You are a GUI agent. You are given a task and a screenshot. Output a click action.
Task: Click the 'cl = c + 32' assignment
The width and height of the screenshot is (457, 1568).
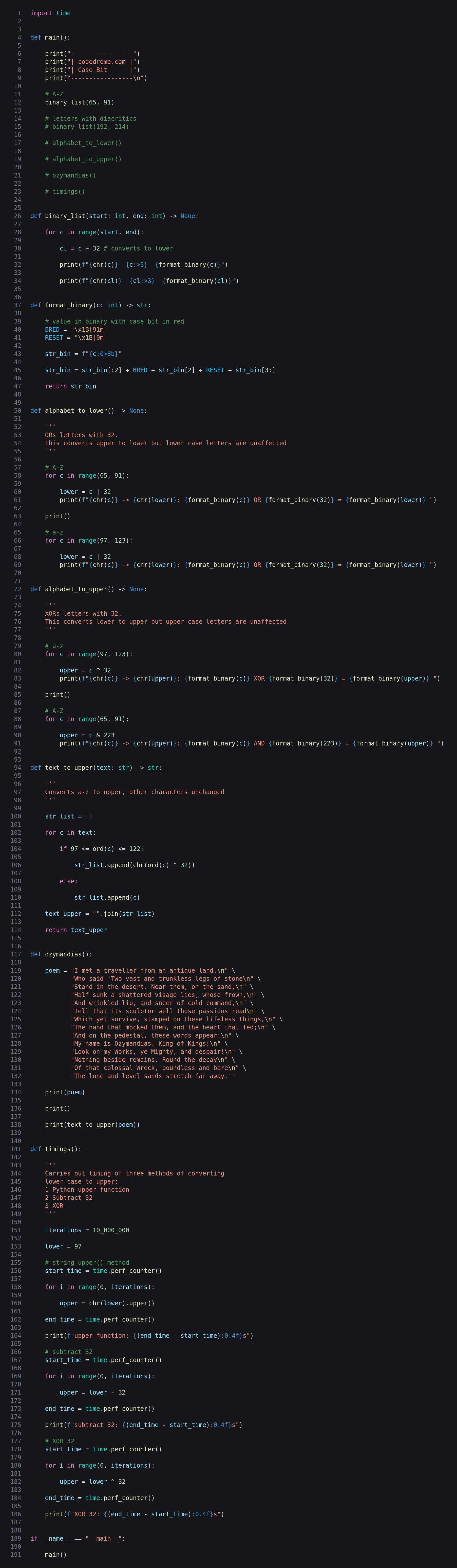tap(80, 248)
